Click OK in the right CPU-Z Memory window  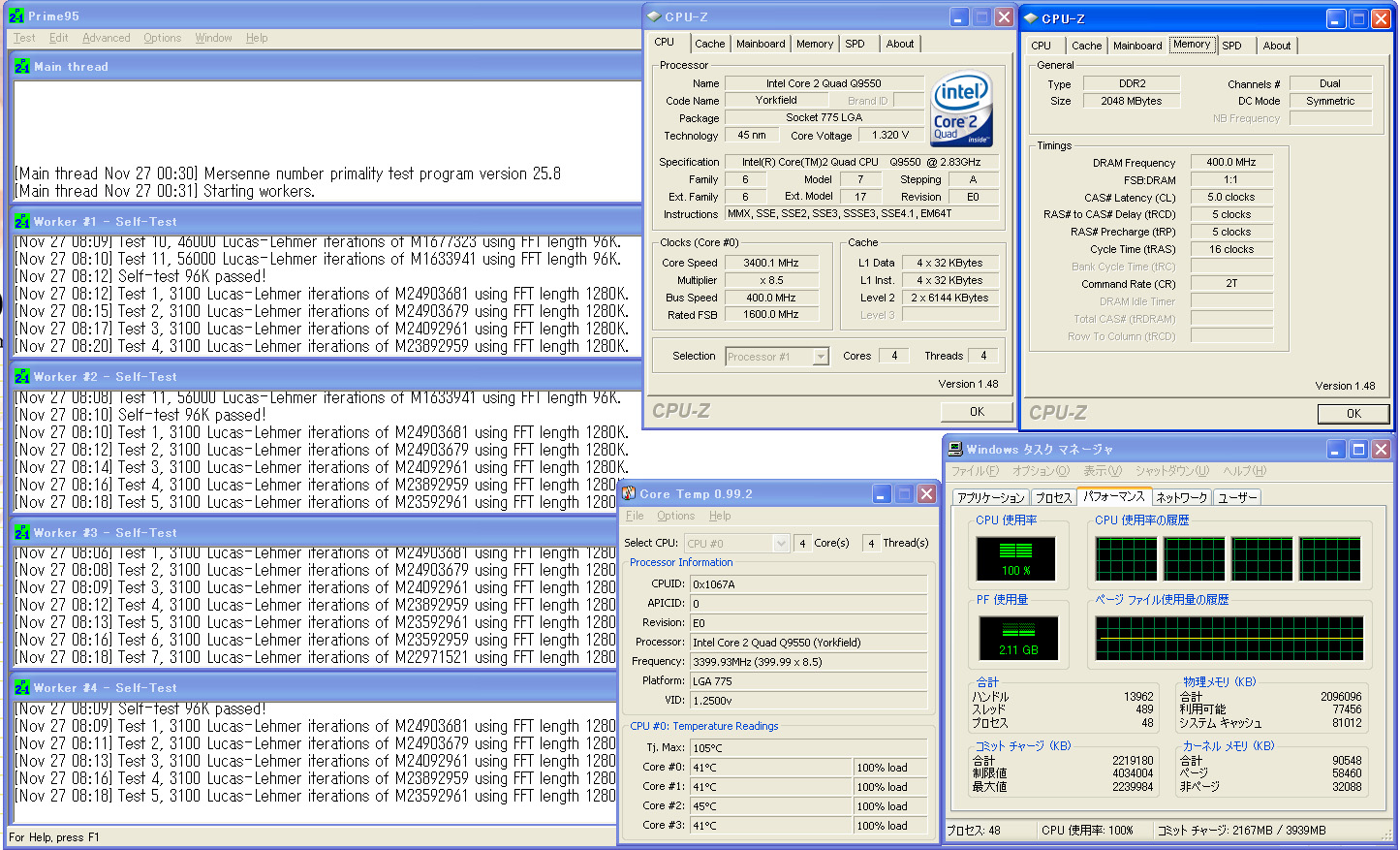point(1353,414)
